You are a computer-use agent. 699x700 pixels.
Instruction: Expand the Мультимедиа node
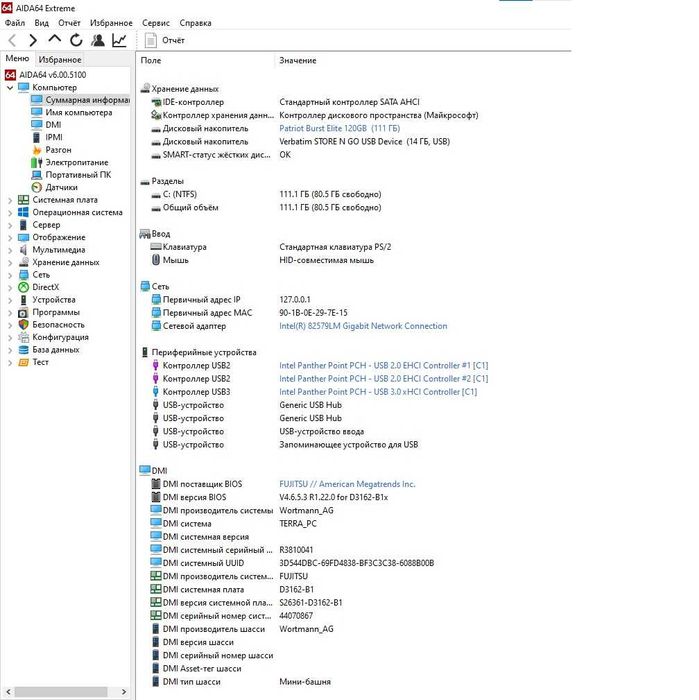10,250
